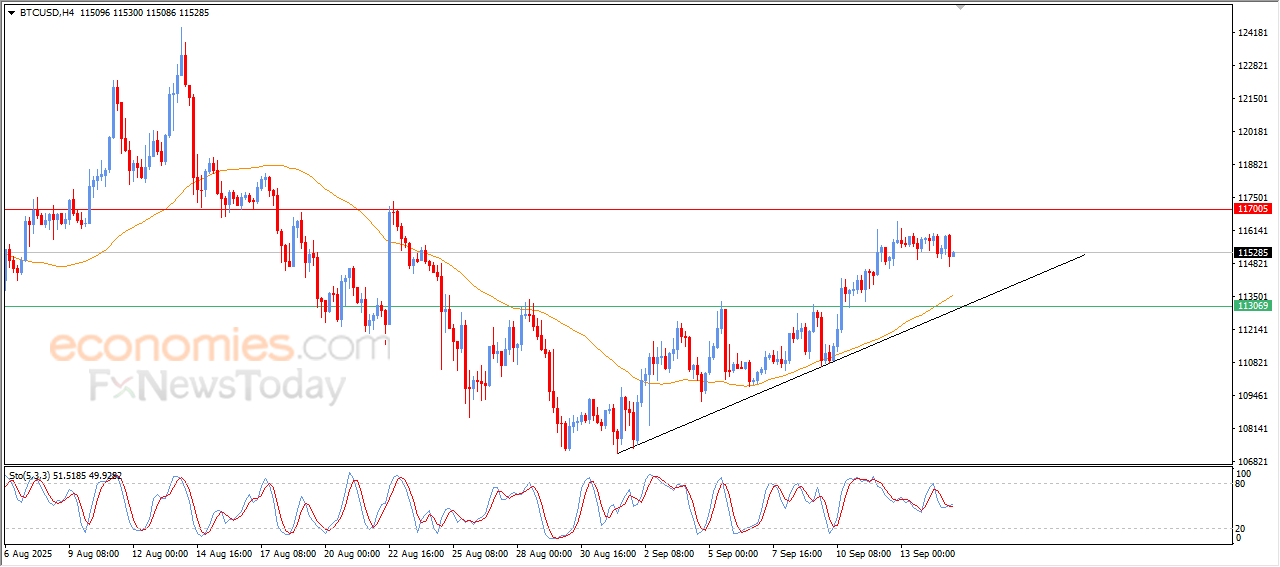Screen dimensions: 1280x567
Task: Click price scale value 106821
Action: point(1253,462)
